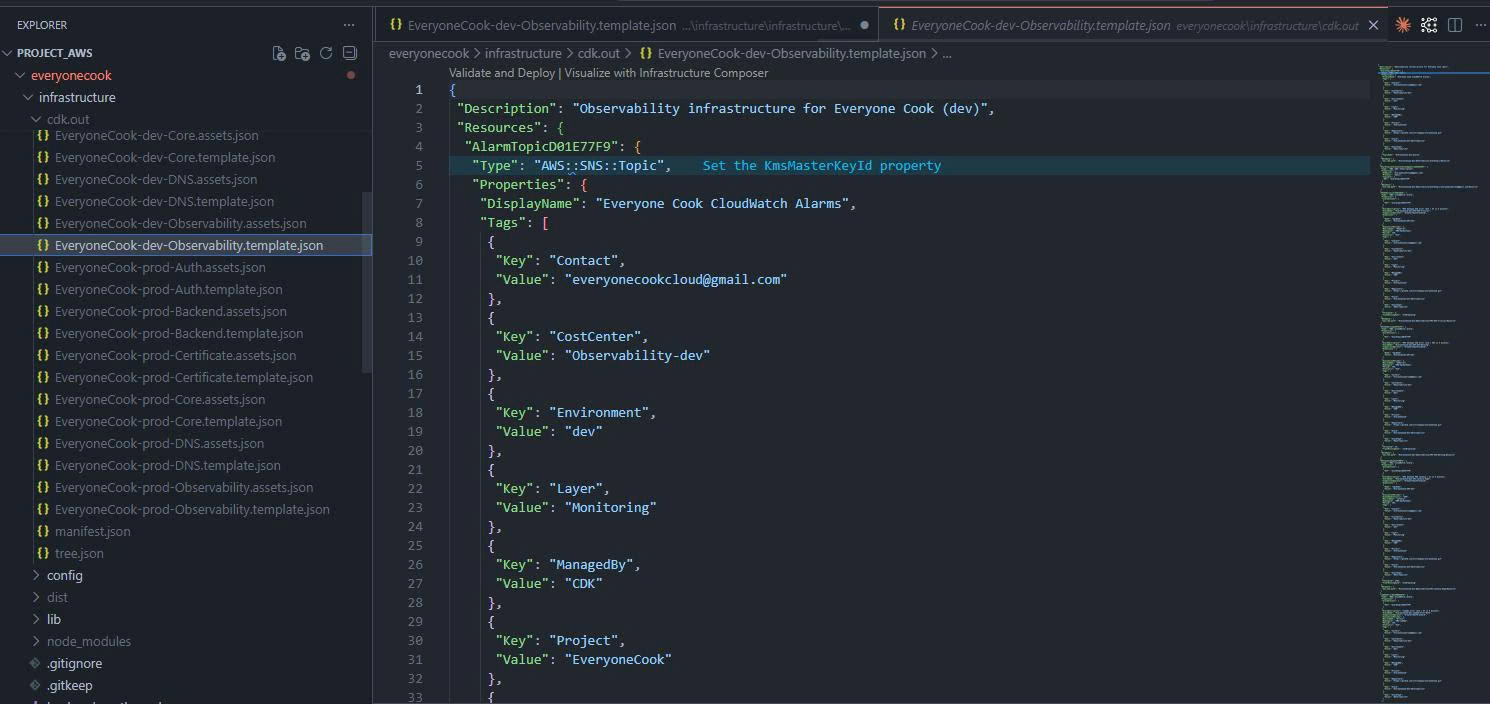Viewport: 1490px width, 704px height.
Task: Click the "AWS::SNS::Topic" value on line 5
Action: [598, 166]
